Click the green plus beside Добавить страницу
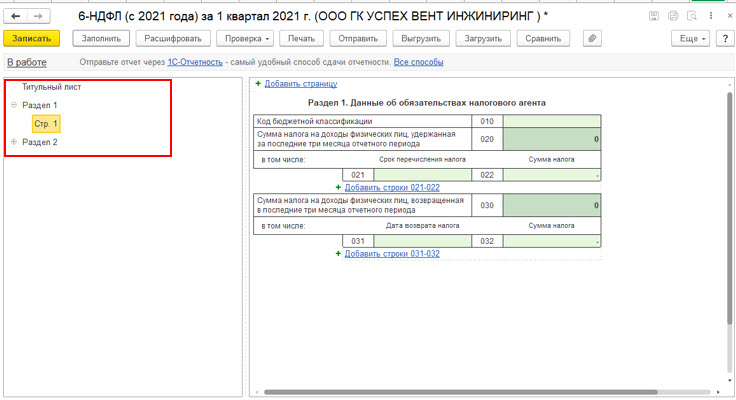The height and width of the screenshot is (400, 736). coord(258,84)
